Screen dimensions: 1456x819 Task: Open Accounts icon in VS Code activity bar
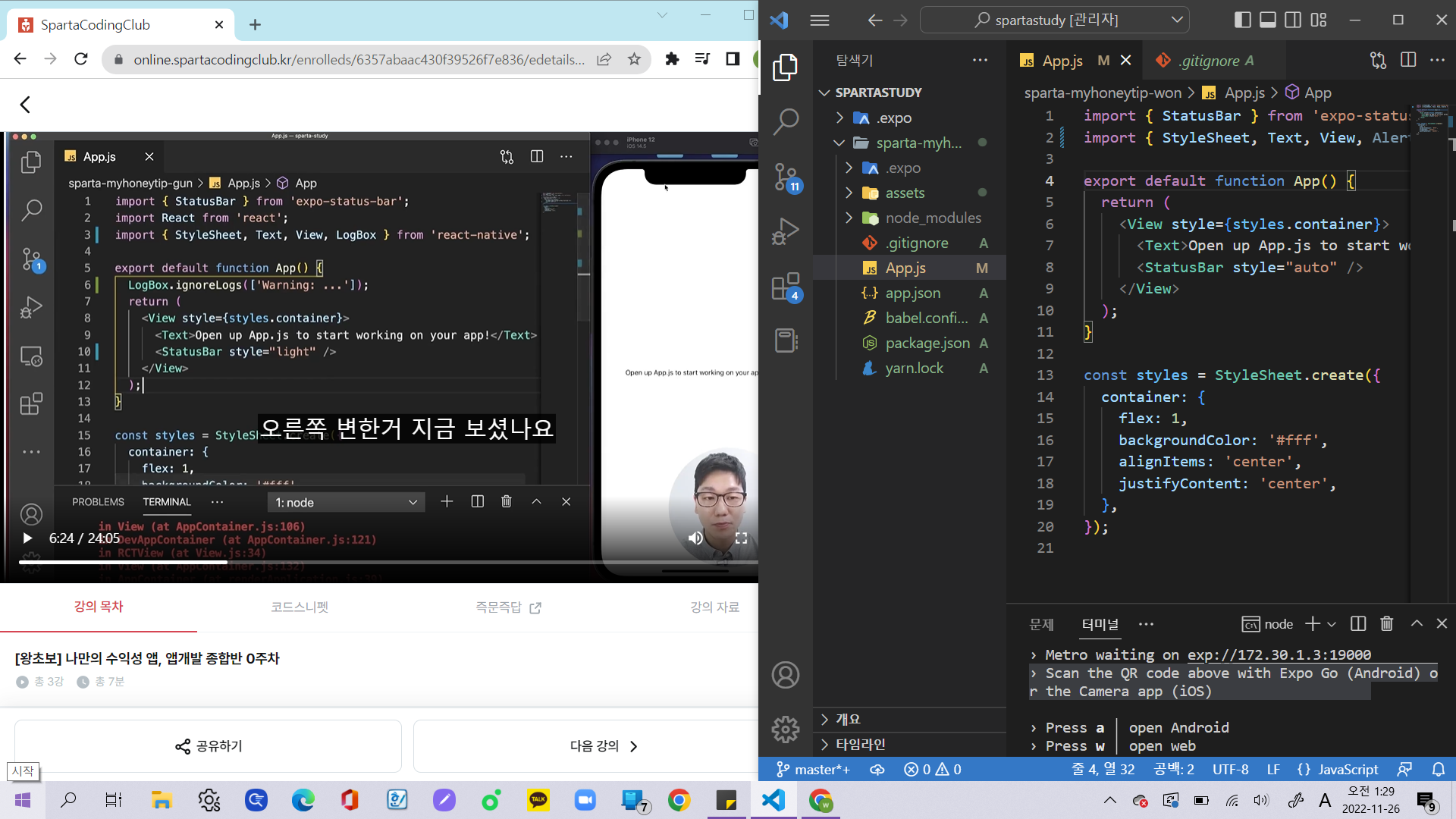(786, 675)
